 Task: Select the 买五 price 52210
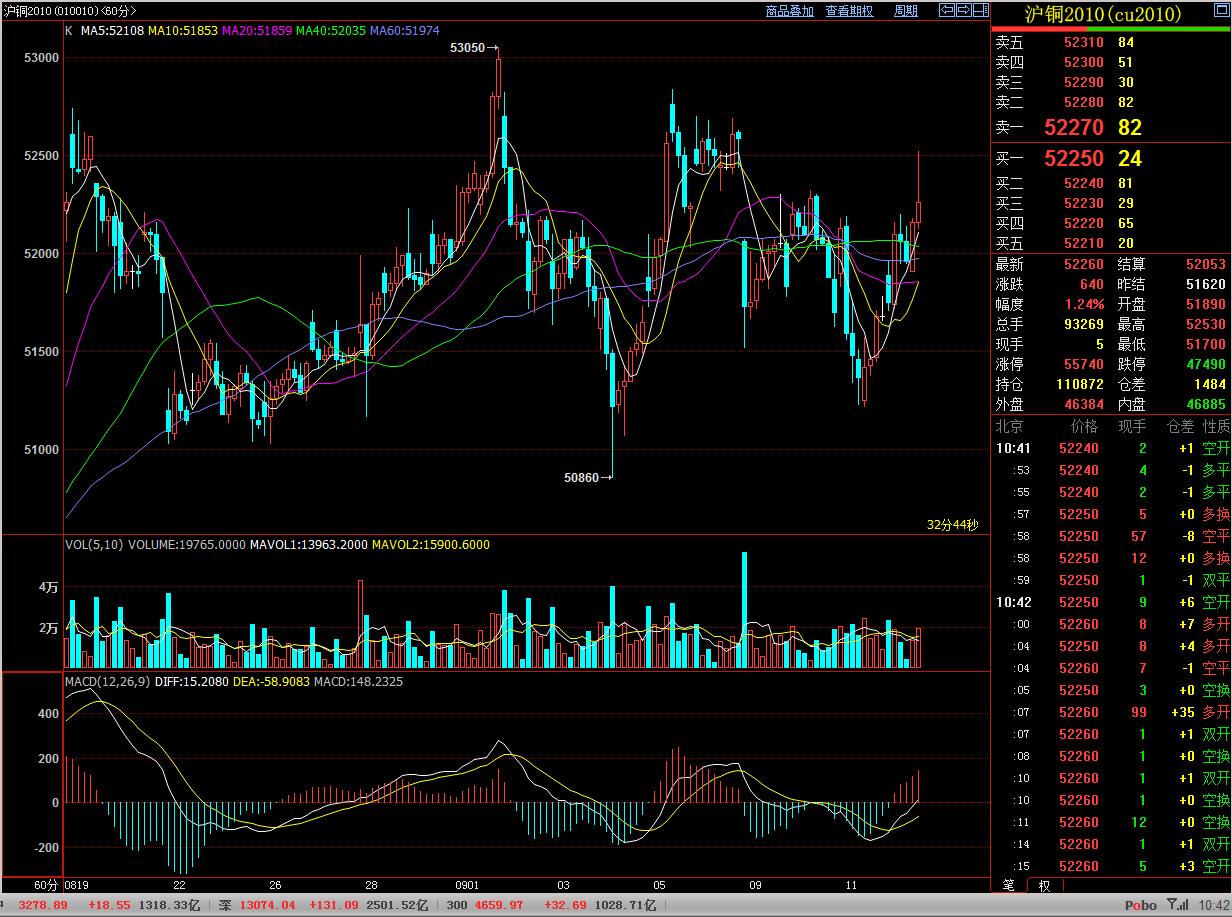pos(1084,243)
